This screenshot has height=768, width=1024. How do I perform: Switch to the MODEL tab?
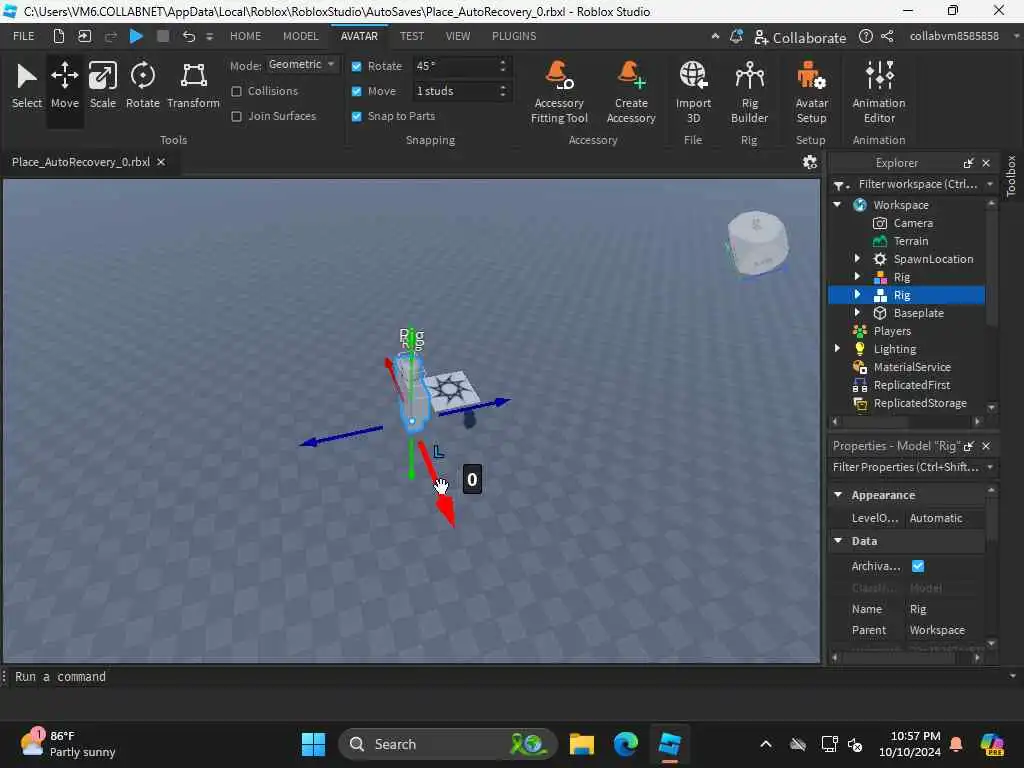(300, 36)
